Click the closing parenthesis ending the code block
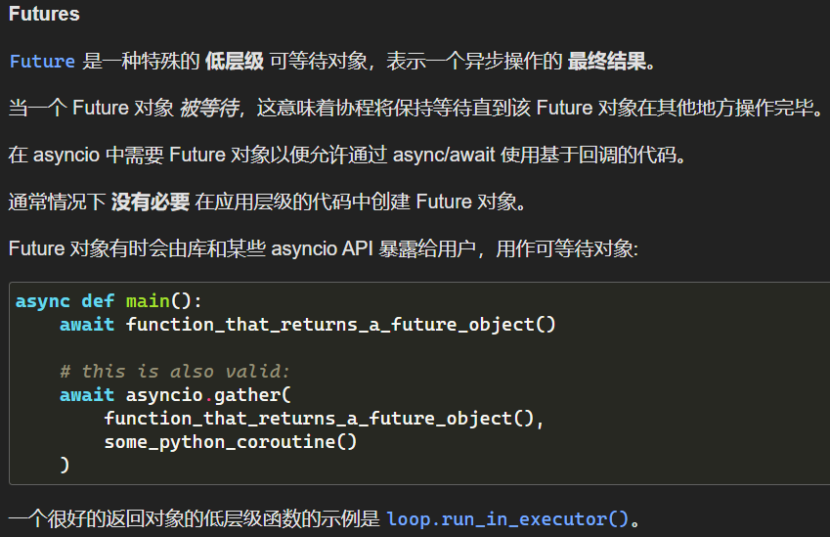The width and height of the screenshot is (831, 537). click(x=65, y=464)
